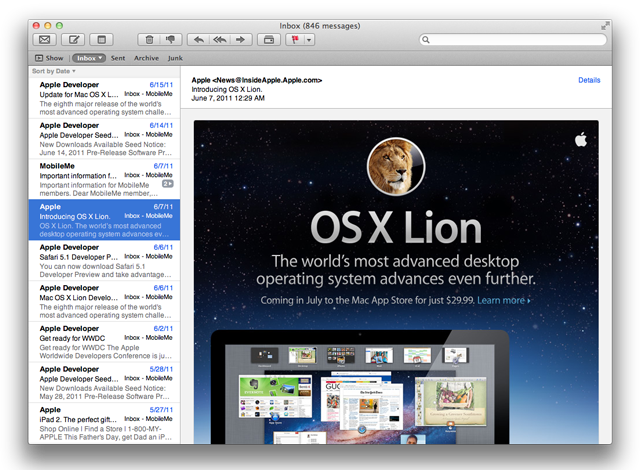The width and height of the screenshot is (640, 470).
Task: Click inside the search field
Action: pyautogui.click(x=513, y=40)
